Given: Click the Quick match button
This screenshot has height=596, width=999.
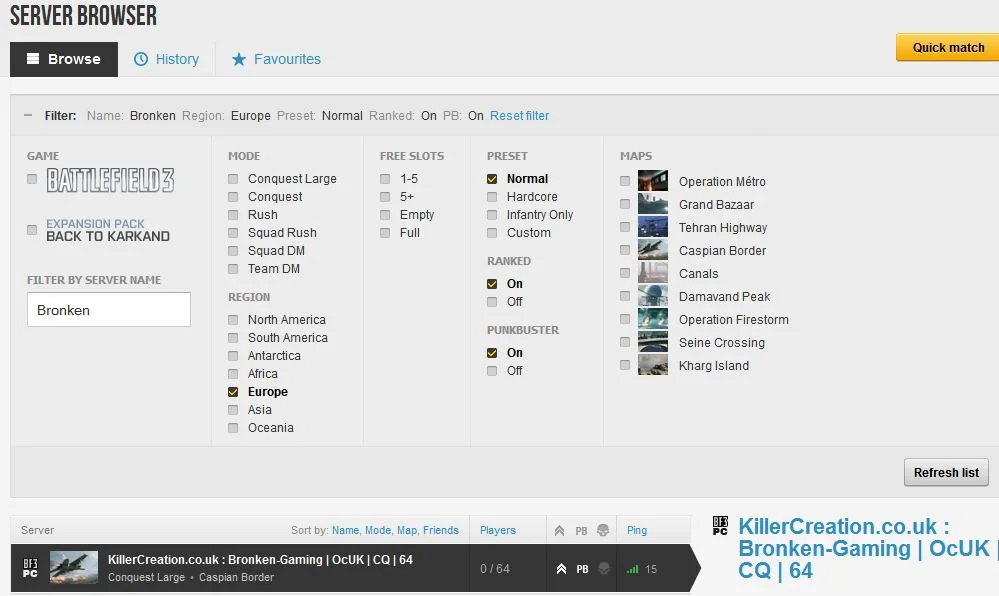Looking at the screenshot, I should pyautogui.click(x=947, y=48).
